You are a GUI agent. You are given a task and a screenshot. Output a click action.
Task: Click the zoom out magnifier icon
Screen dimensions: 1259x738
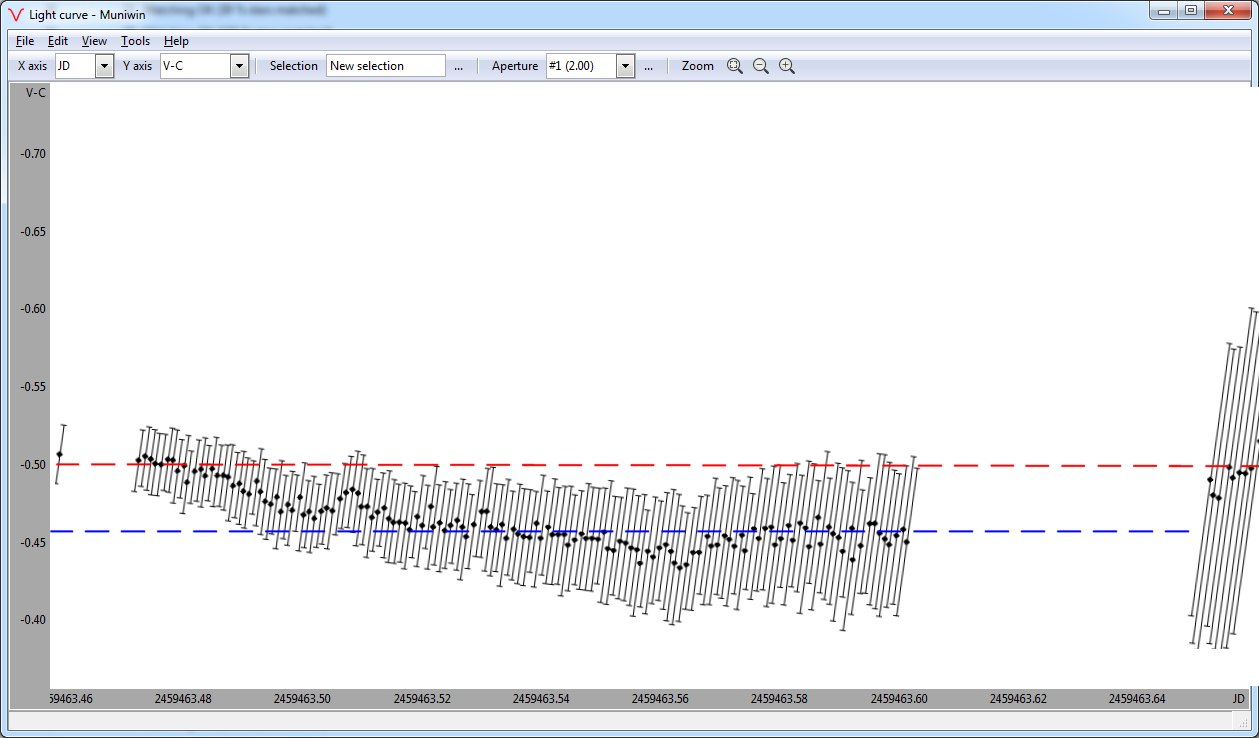[x=761, y=66]
